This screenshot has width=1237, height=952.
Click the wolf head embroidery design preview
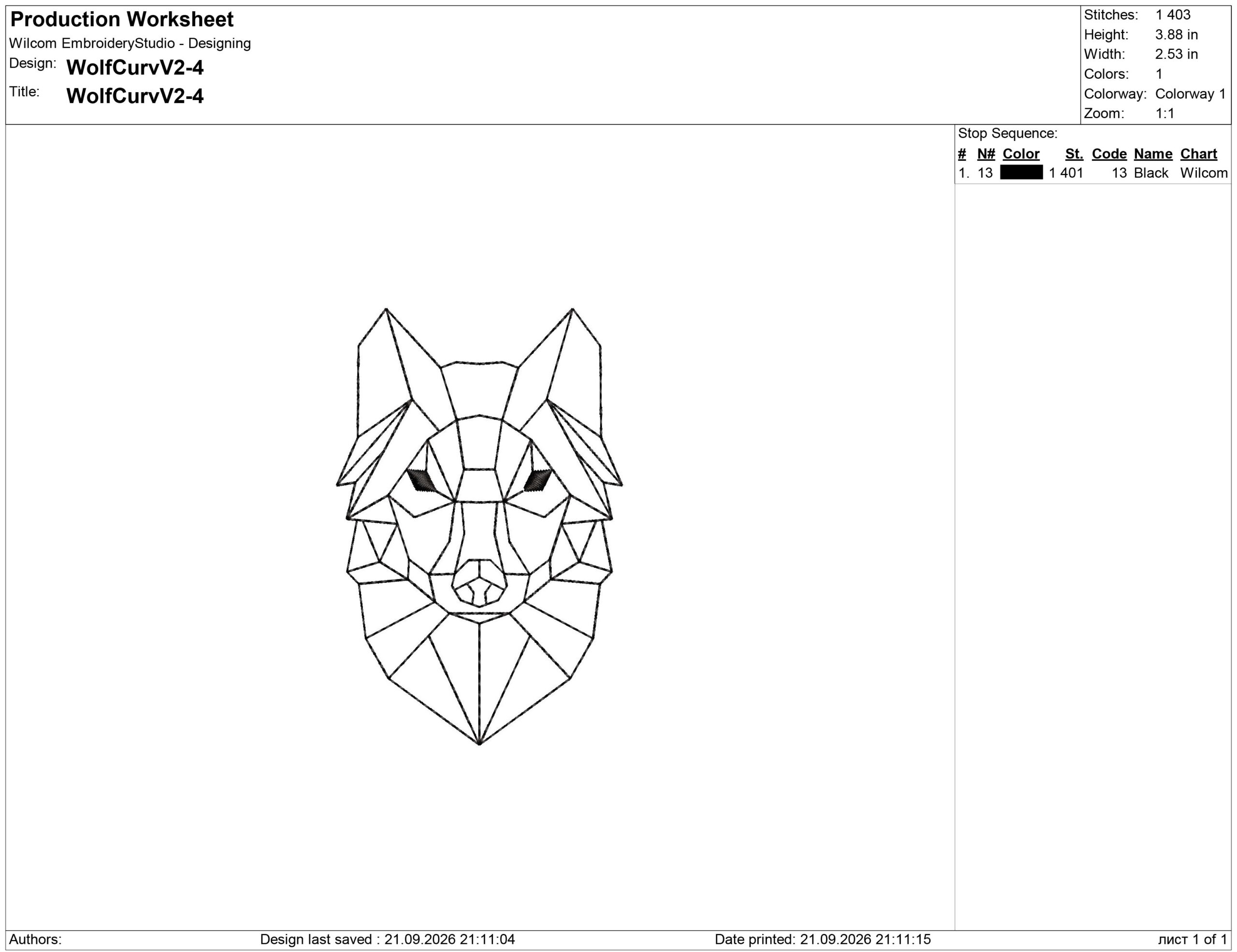coord(479,526)
